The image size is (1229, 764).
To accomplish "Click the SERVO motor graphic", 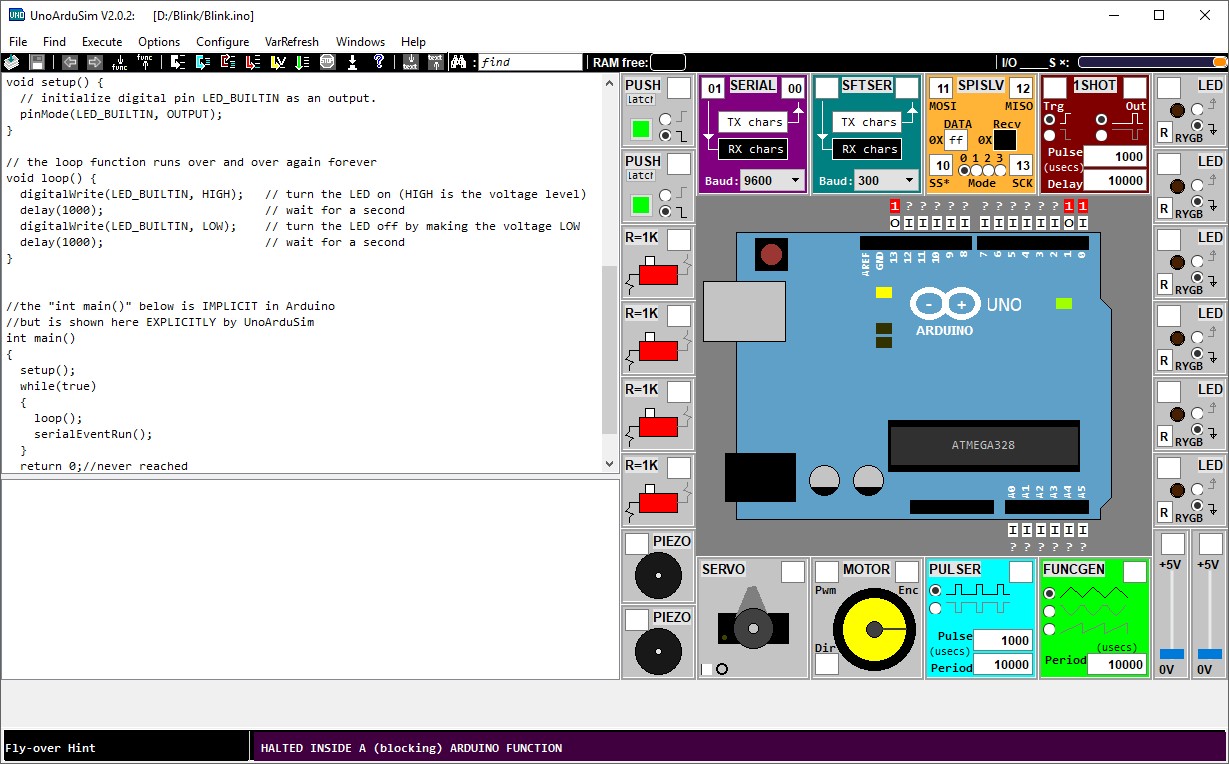I will pos(754,619).
